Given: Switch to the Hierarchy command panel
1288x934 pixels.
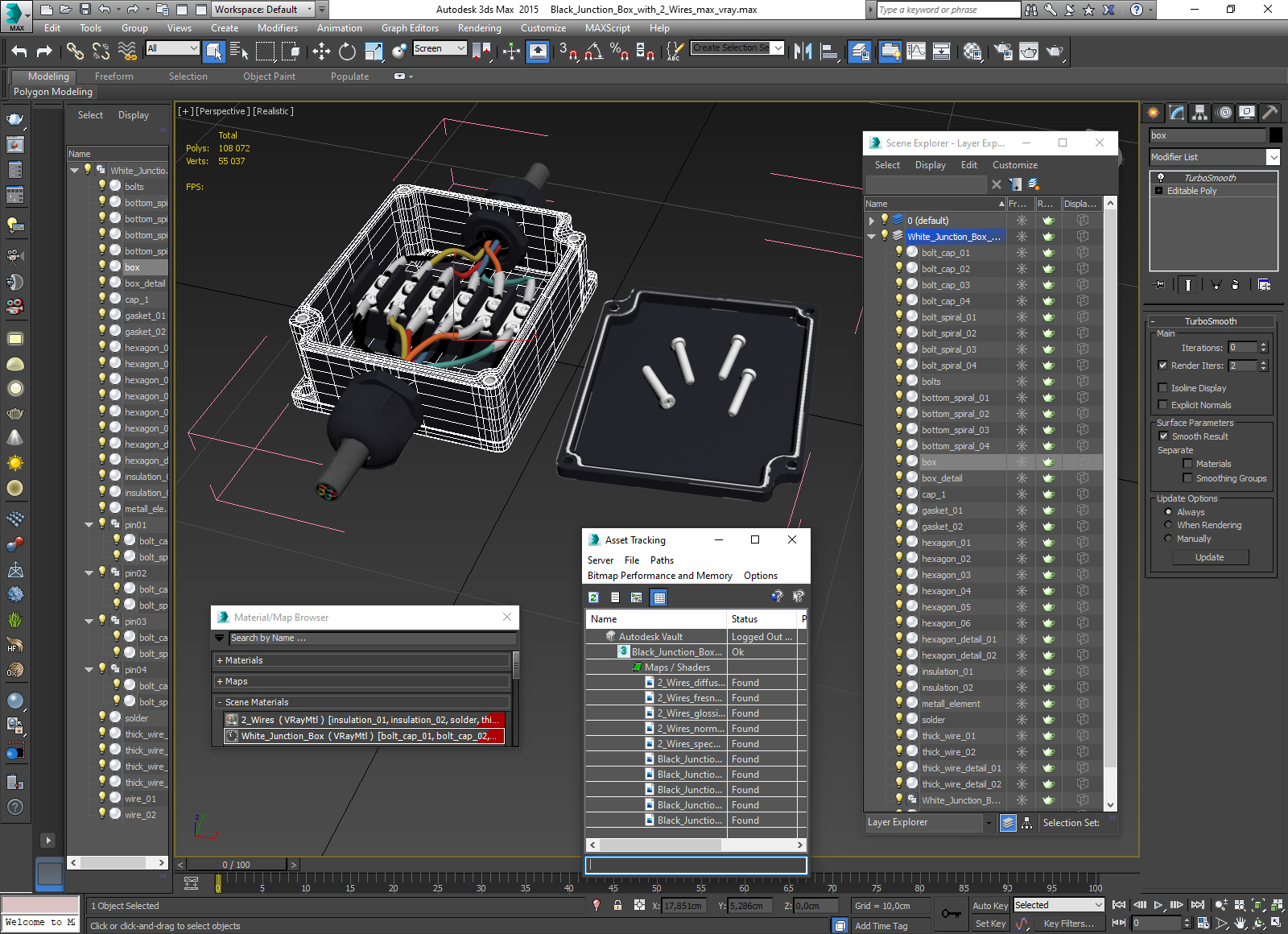Looking at the screenshot, I should [x=1200, y=113].
